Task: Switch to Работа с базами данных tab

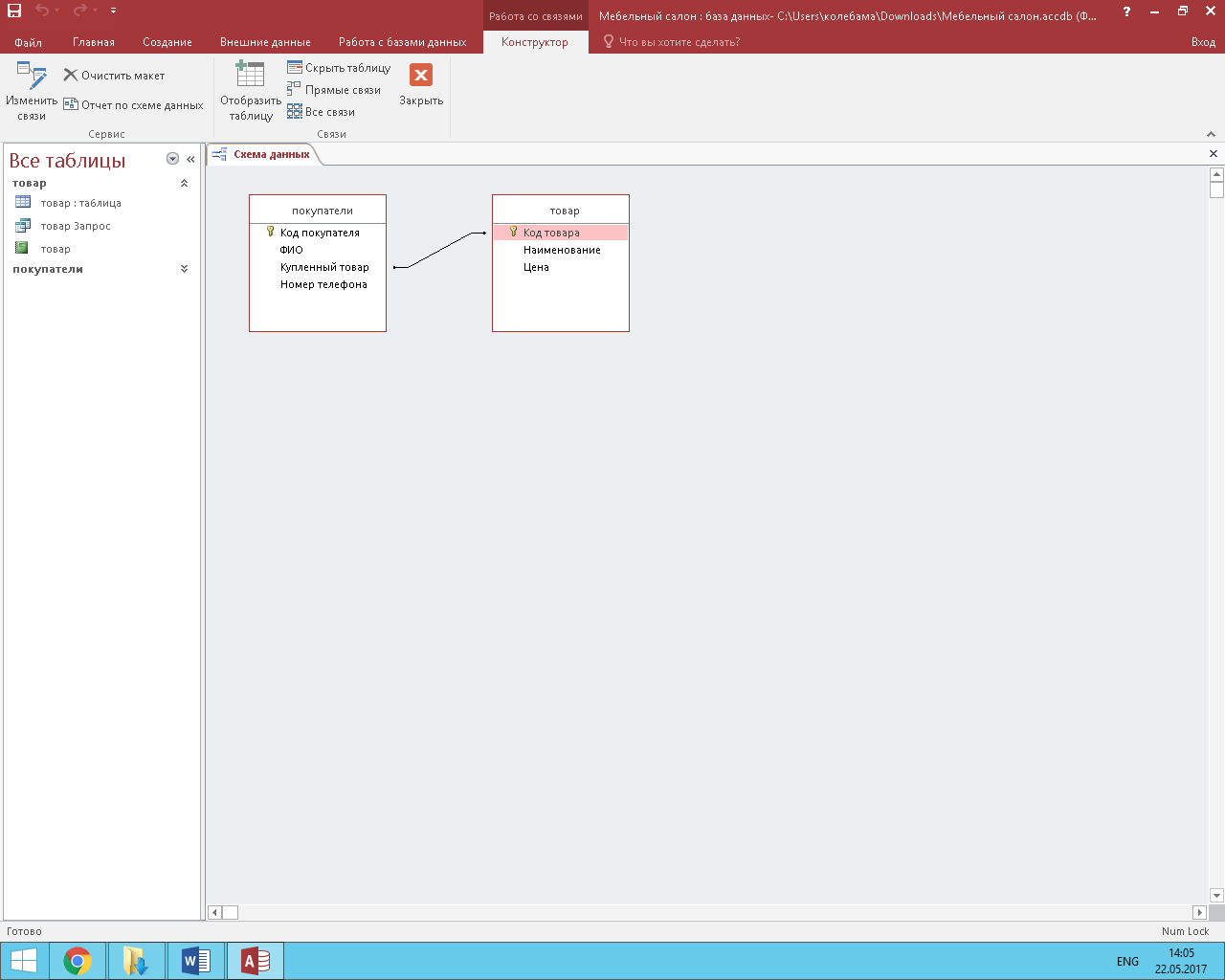Action: pos(403,42)
